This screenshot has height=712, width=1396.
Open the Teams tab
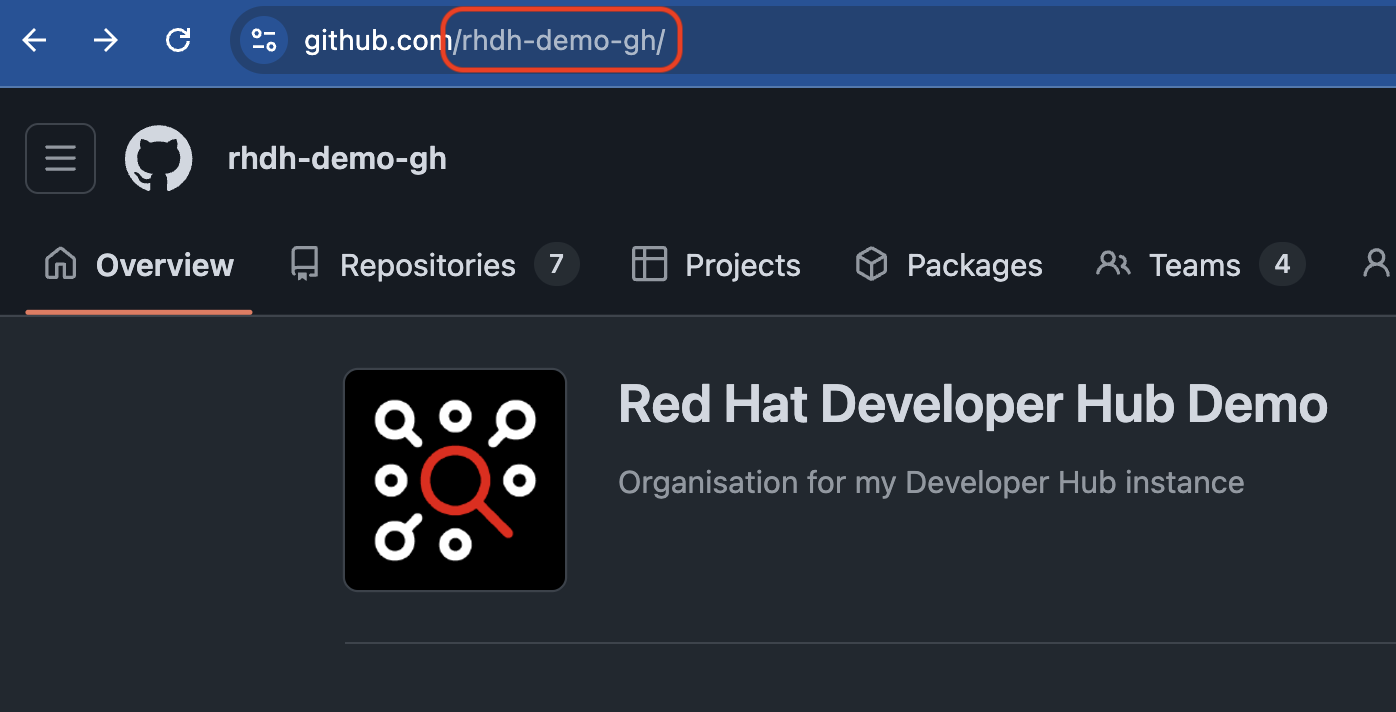pos(1200,265)
